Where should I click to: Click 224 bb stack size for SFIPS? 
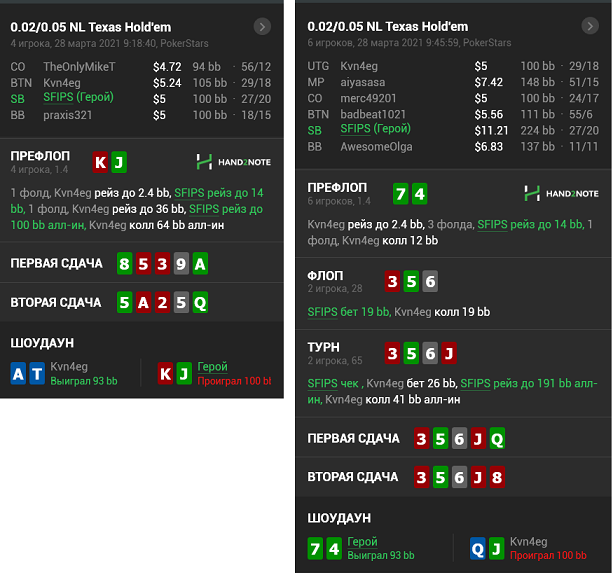tap(537, 131)
